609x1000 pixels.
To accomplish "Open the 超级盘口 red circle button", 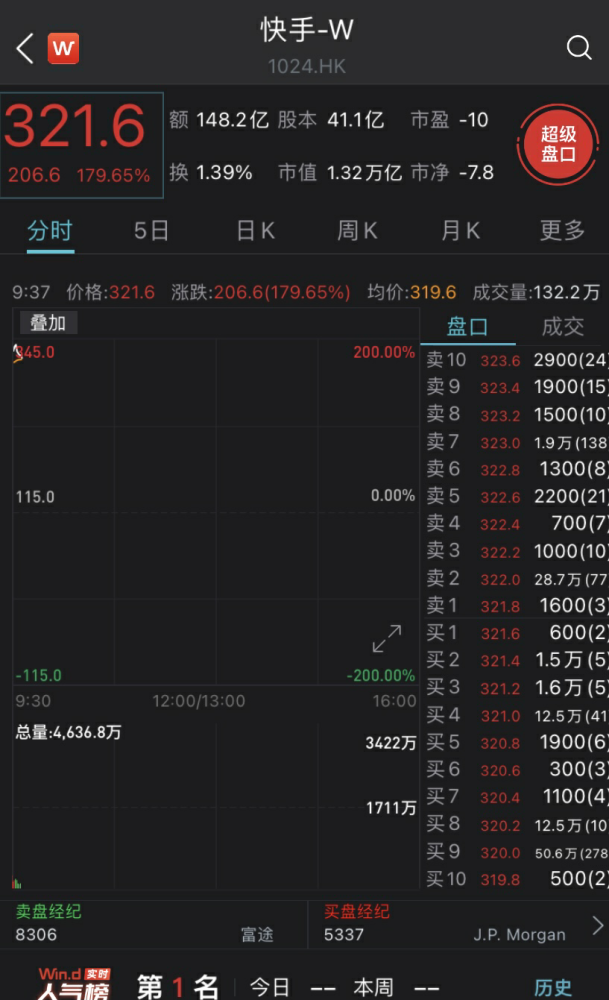I will pyautogui.click(x=558, y=145).
